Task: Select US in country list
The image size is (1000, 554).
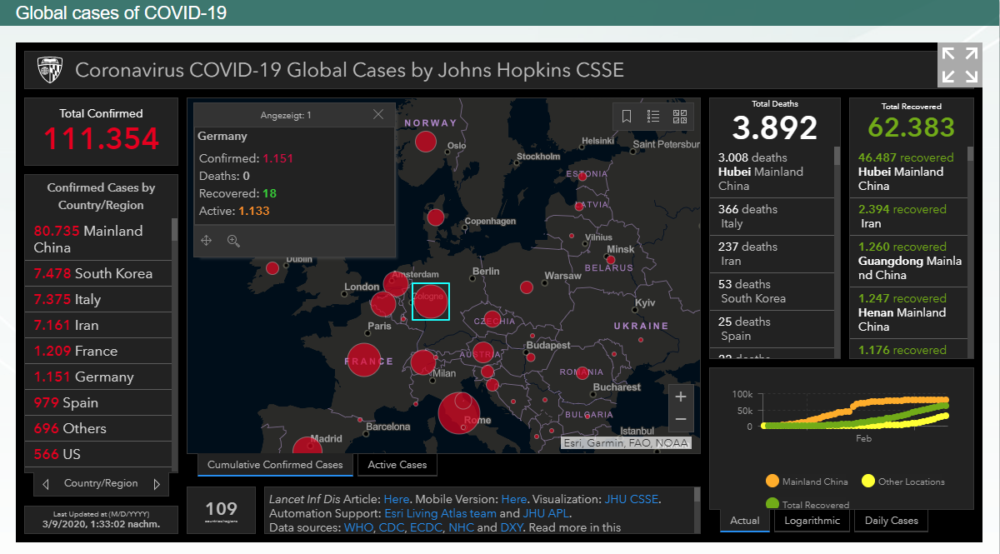Action: tap(98, 454)
